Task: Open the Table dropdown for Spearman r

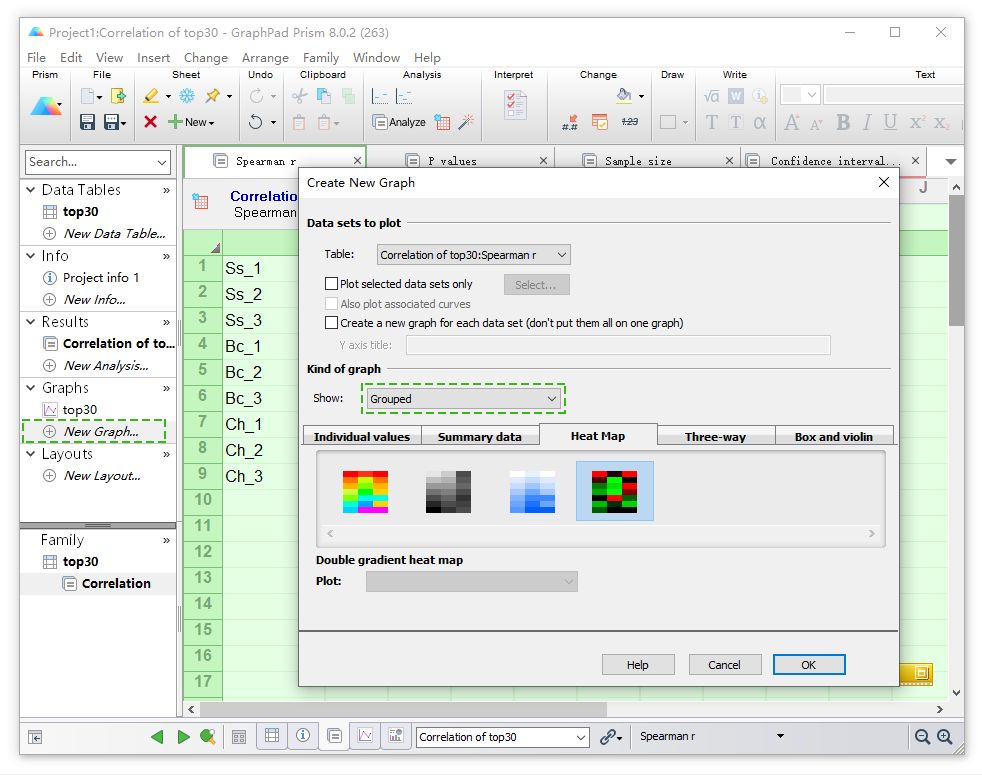Action: click(473, 255)
